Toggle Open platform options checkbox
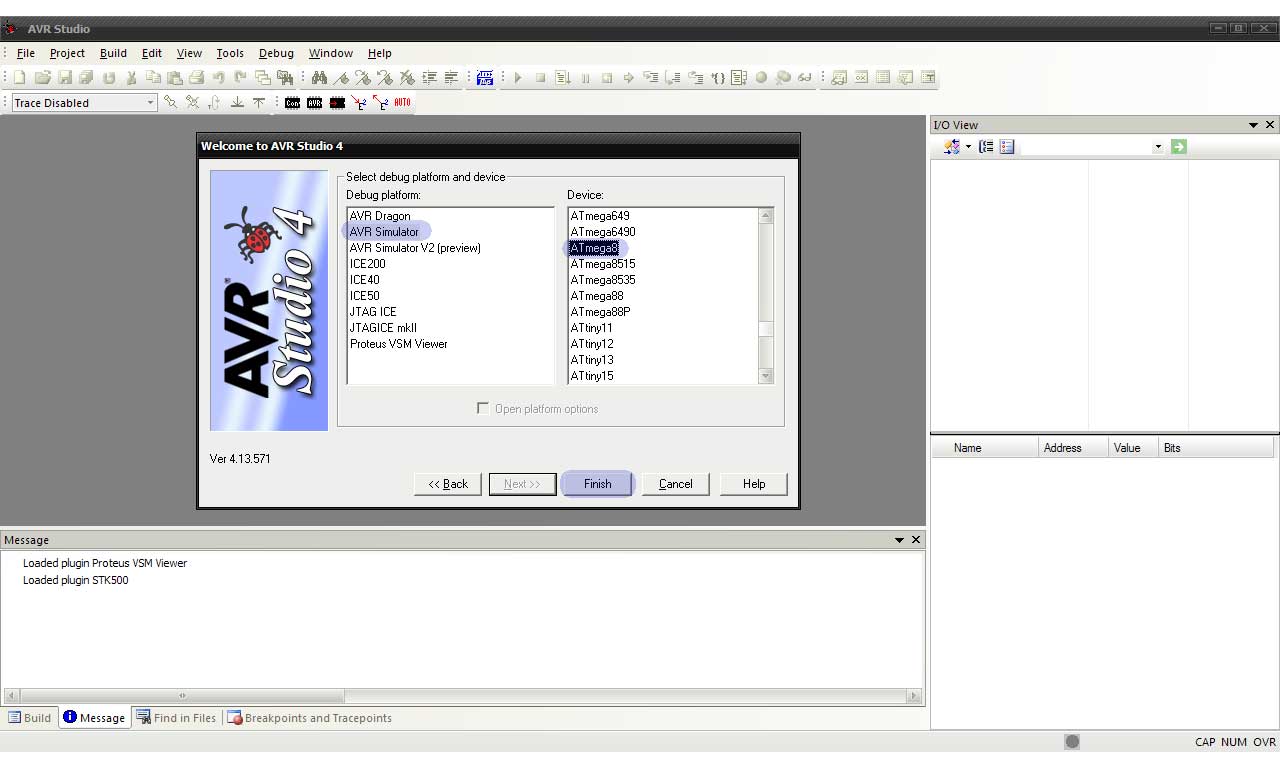This screenshot has height=768, width=1280. point(483,408)
